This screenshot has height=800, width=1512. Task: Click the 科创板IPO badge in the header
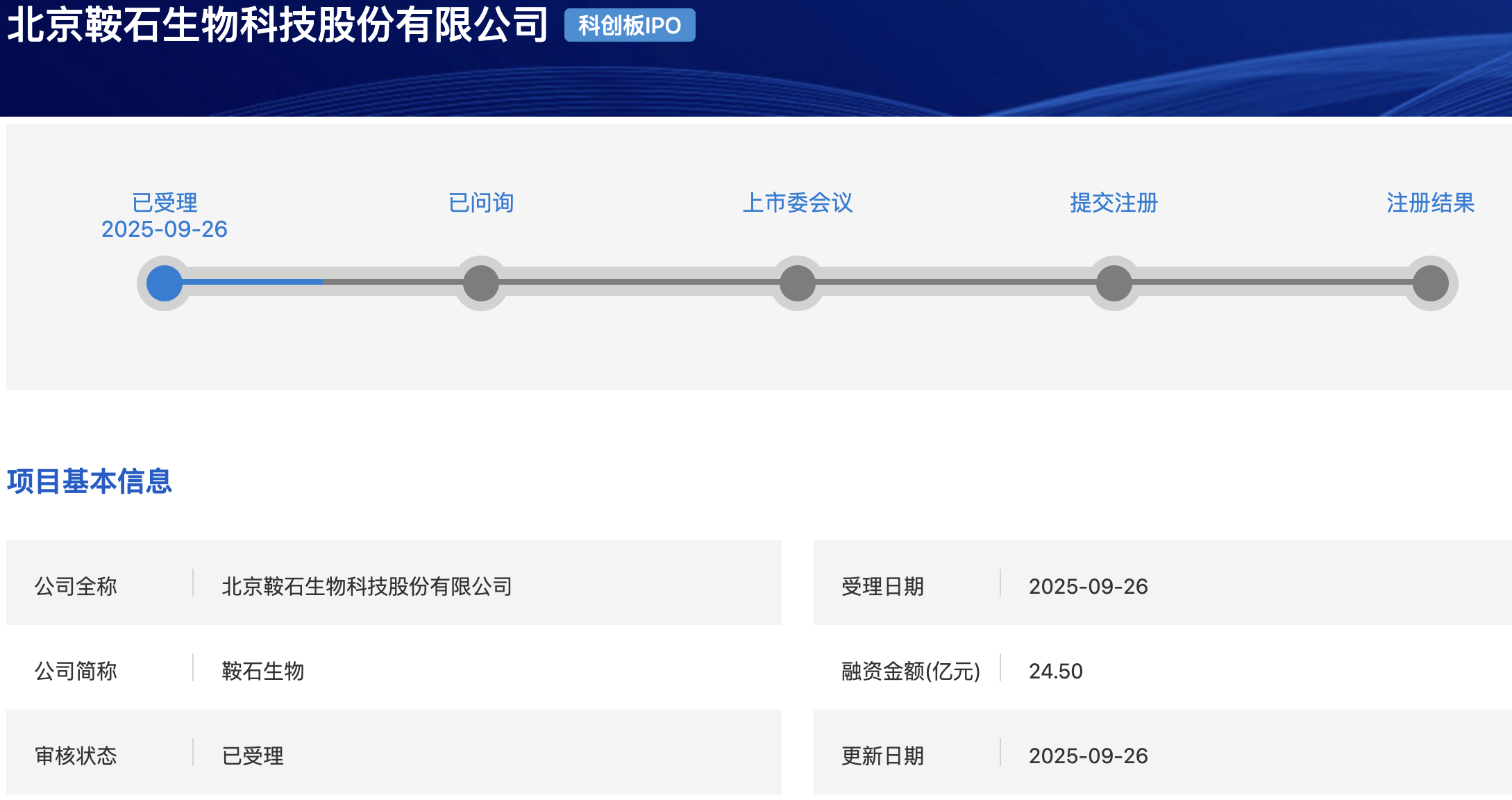point(630,26)
